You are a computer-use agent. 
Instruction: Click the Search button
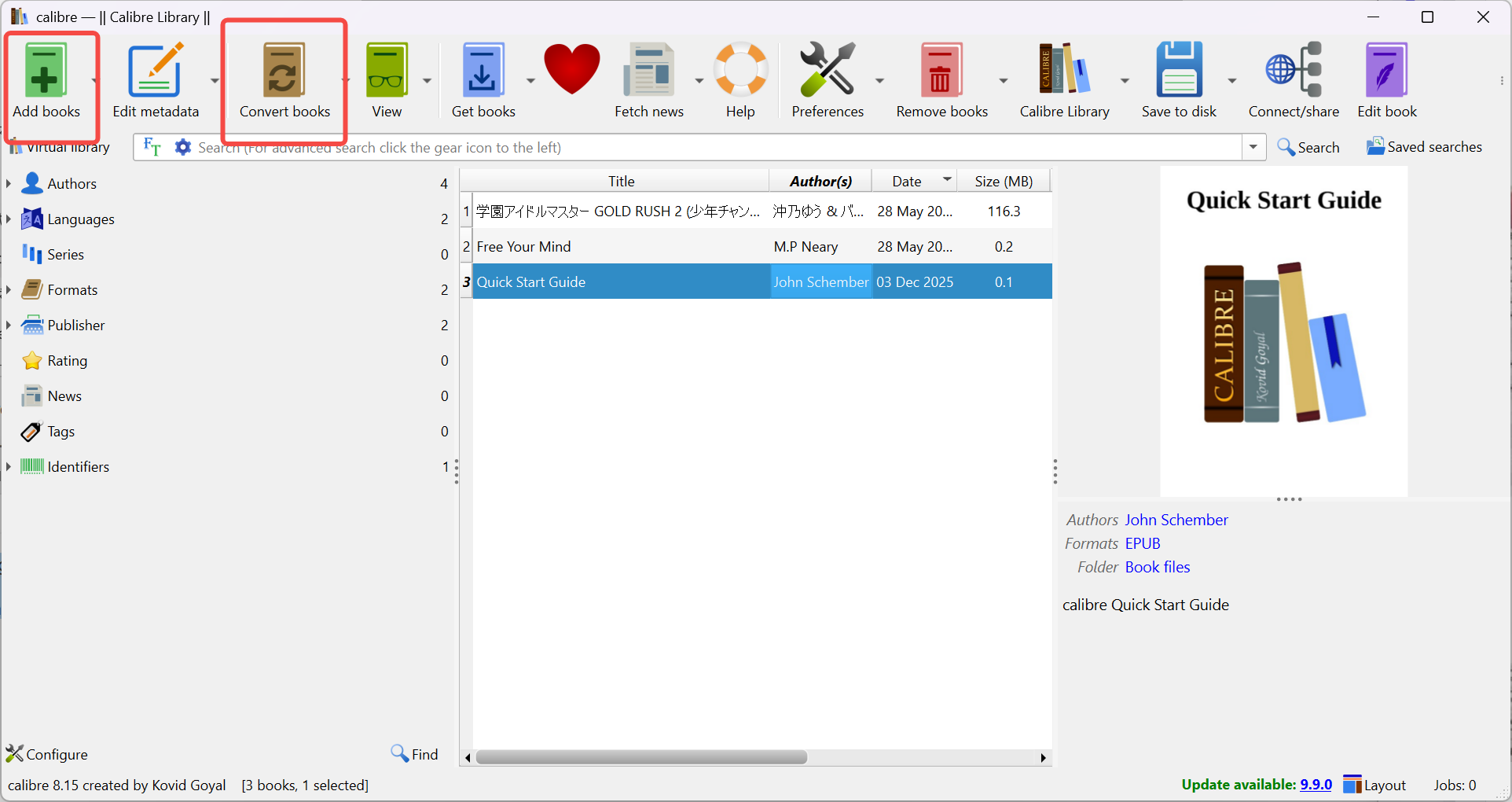[x=1308, y=147]
